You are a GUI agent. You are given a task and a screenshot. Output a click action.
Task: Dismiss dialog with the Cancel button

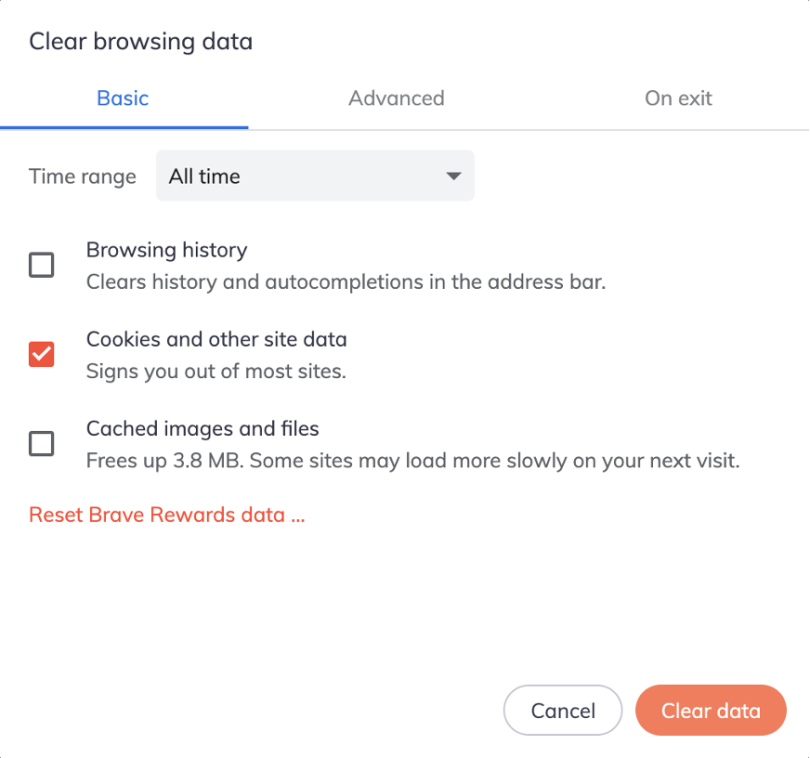click(x=563, y=710)
